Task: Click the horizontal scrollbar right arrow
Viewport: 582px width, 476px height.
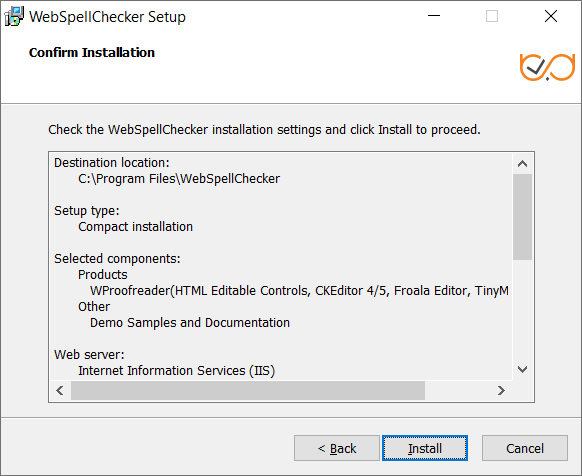Action: click(501, 390)
